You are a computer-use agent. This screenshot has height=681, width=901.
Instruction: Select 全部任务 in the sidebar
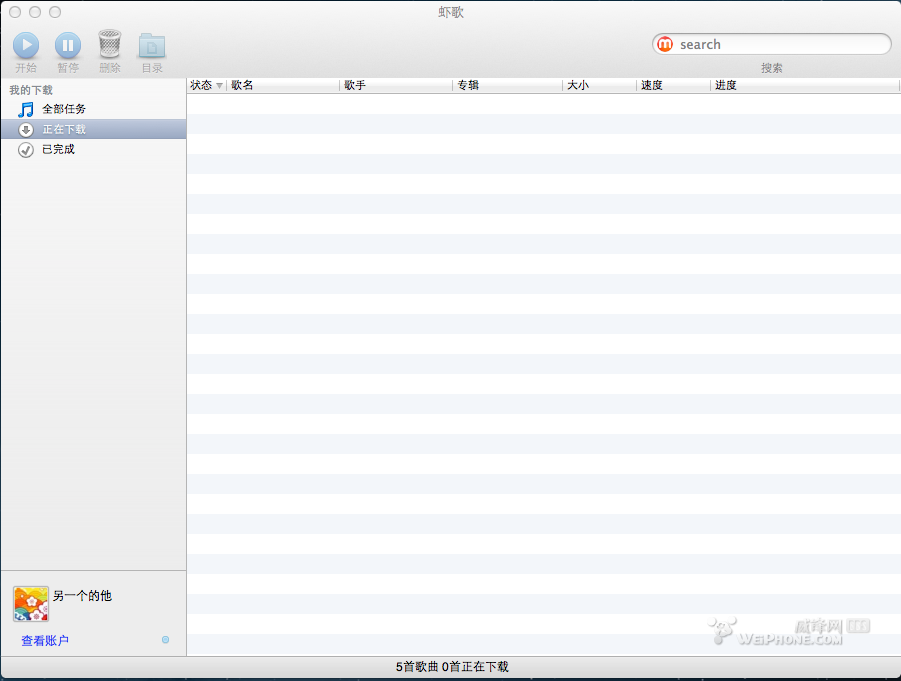pyautogui.click(x=62, y=109)
